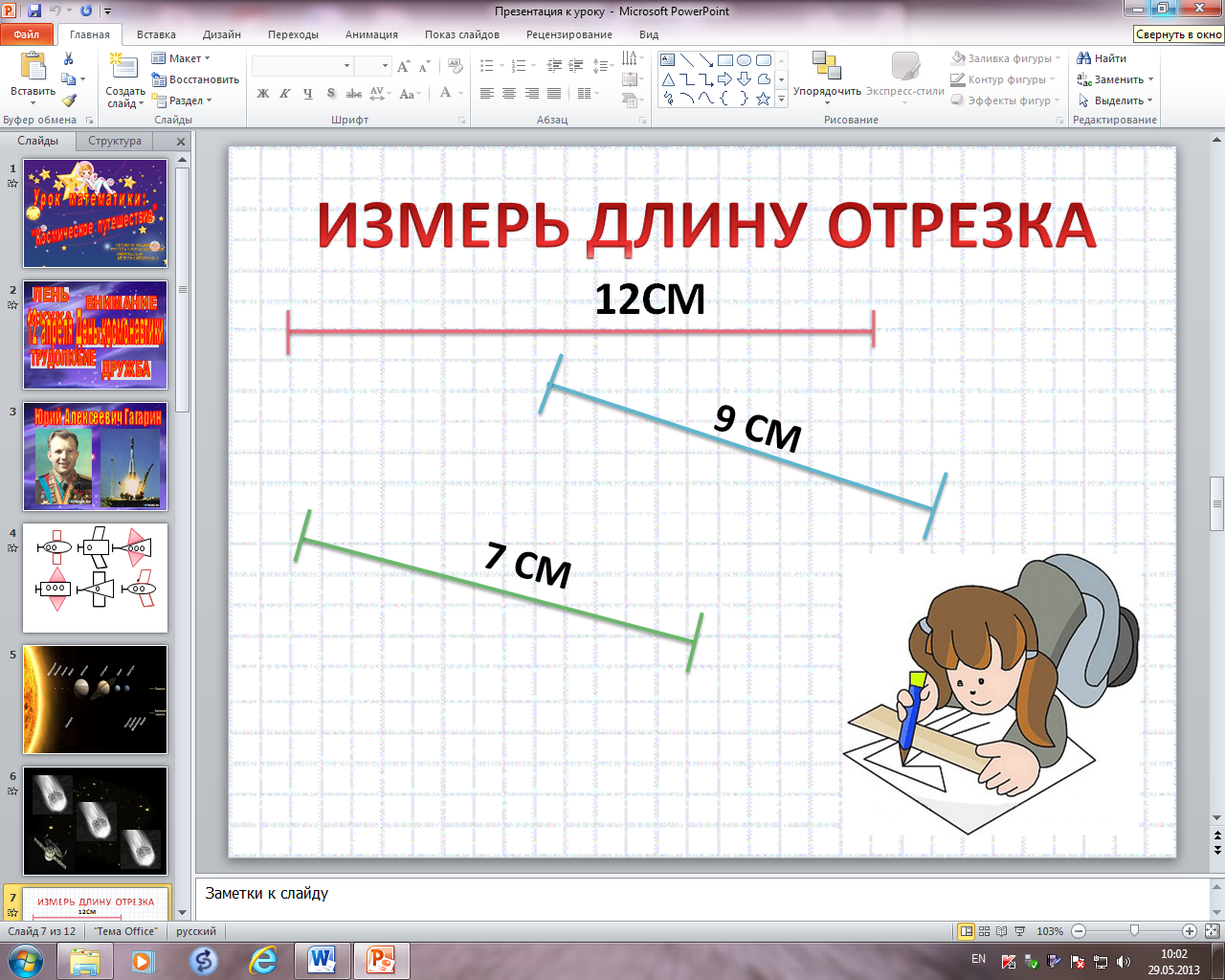This screenshot has width=1225, height=980.
Task: Click the zoom in plus button
Action: [1190, 931]
